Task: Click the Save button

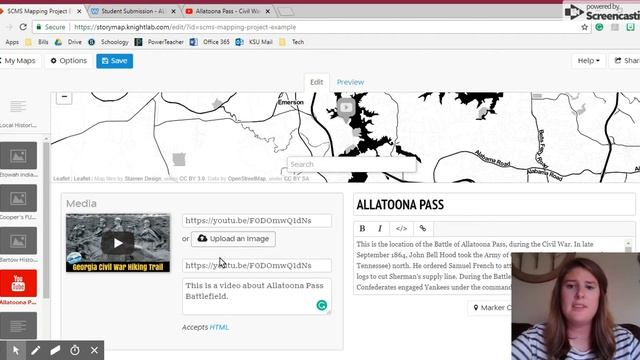Action: [115, 61]
